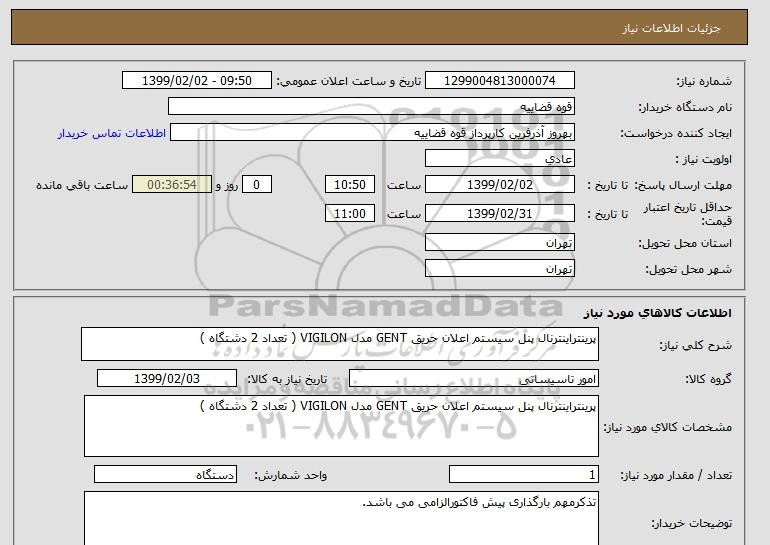Click the label تاریخ نیاز به کالا
The height and width of the screenshot is (545, 770).
point(287,379)
